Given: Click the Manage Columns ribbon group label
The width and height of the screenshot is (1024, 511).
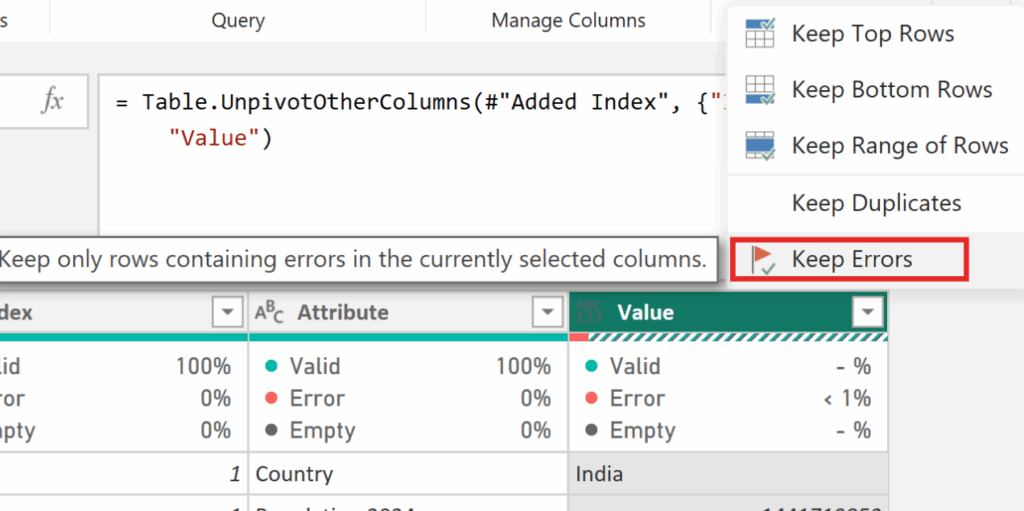Looking at the screenshot, I should point(568,20).
